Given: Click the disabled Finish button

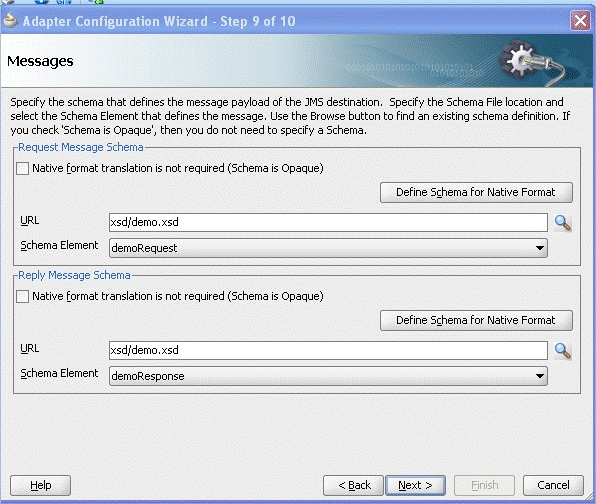Looking at the screenshot, I should click(x=485, y=485).
